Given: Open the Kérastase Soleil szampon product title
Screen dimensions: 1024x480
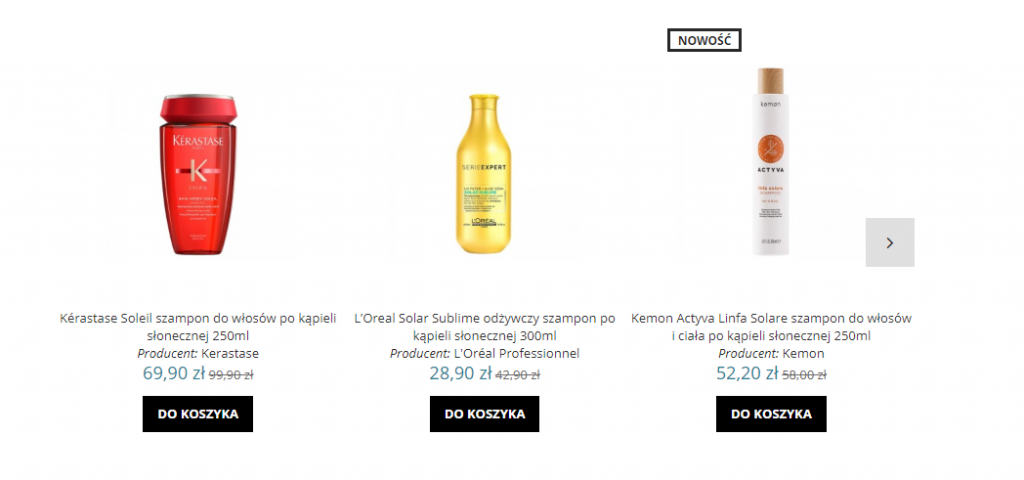Looking at the screenshot, I should [x=198, y=327].
